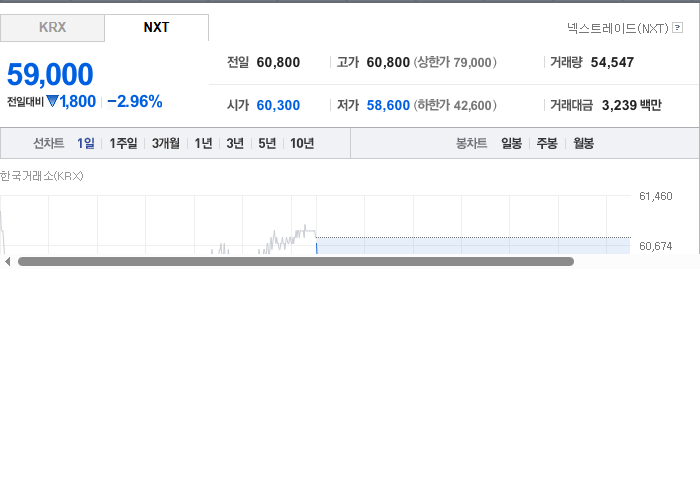Click the 상한가 79,000 text
This screenshot has height=490, width=700.
[x=455, y=62]
